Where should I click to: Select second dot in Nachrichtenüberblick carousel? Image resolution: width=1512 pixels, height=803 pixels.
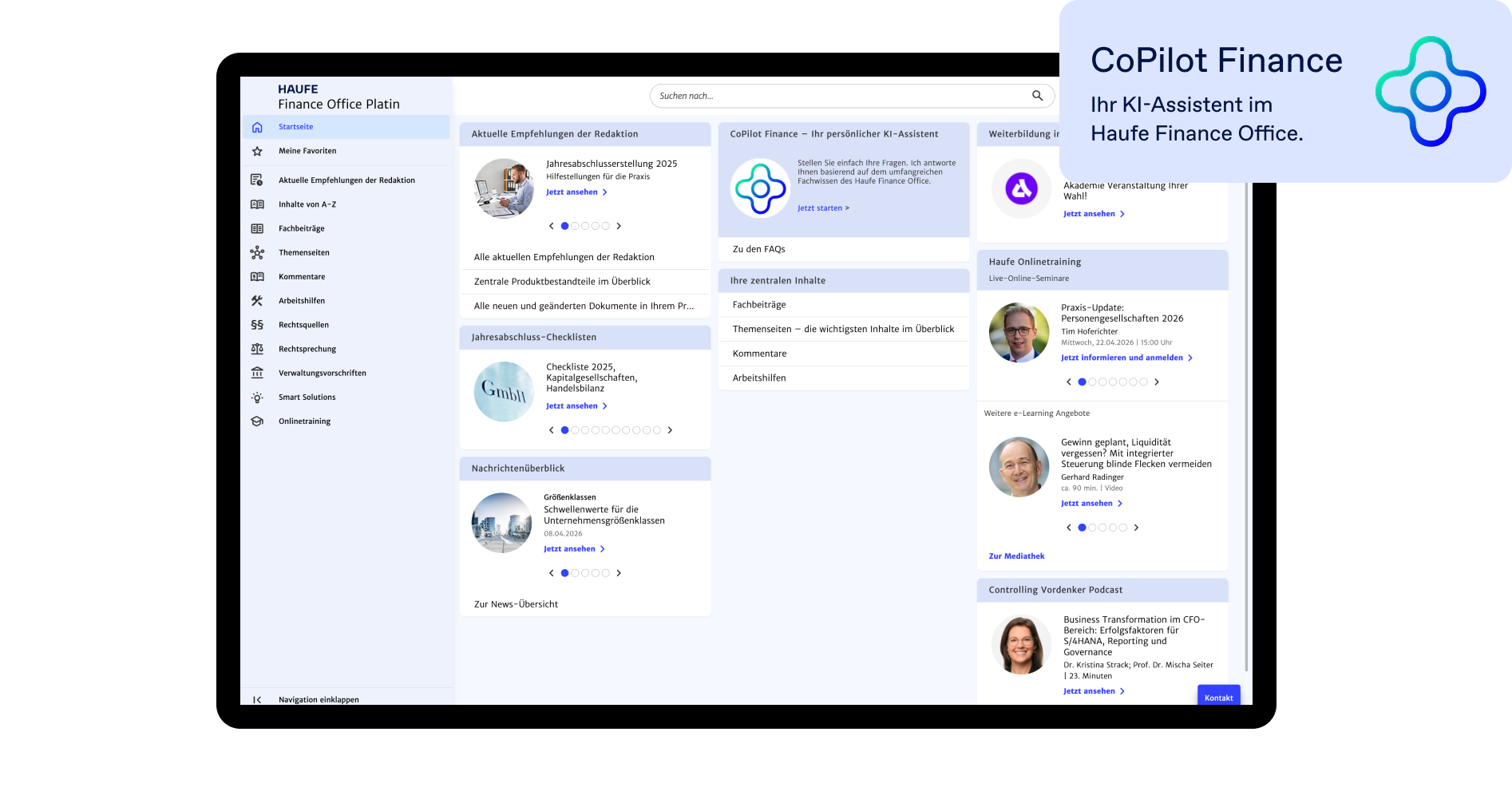575,573
